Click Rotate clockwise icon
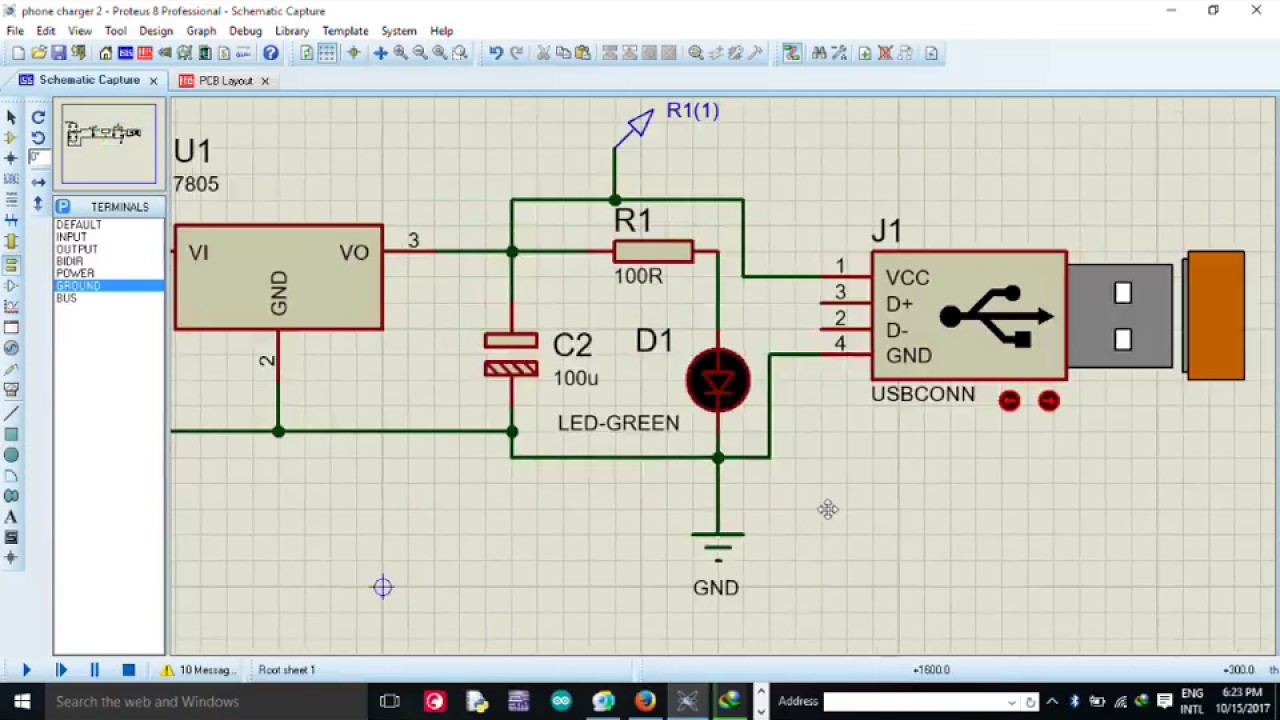 [38, 117]
